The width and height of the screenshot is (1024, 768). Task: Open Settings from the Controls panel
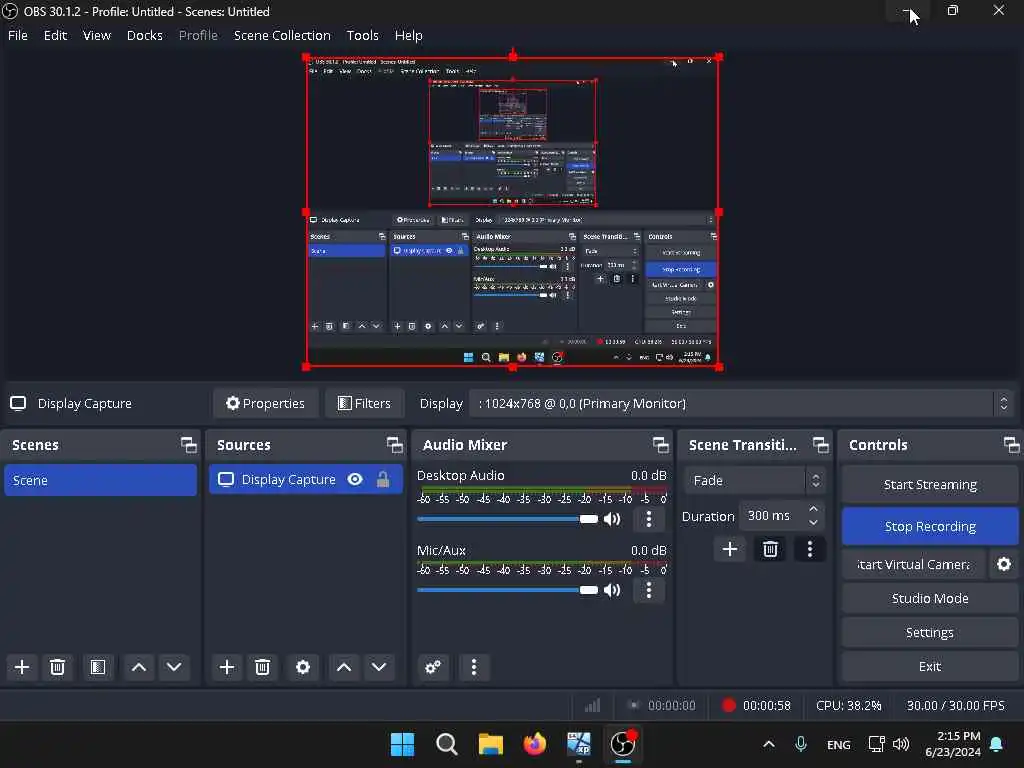pyautogui.click(x=930, y=632)
